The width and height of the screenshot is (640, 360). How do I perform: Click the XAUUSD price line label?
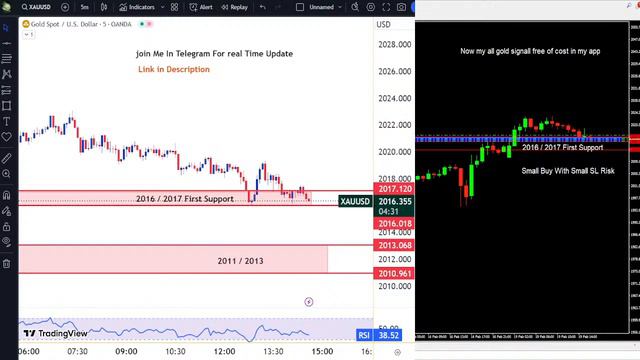[x=355, y=201]
